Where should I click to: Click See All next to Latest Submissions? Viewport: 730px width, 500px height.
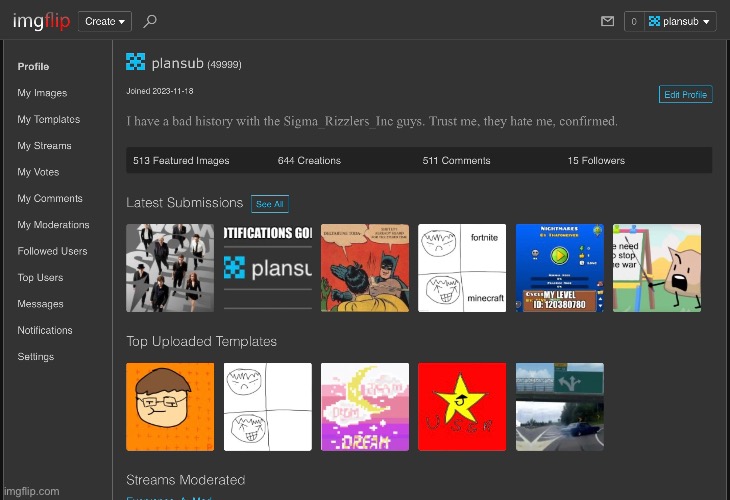point(270,204)
